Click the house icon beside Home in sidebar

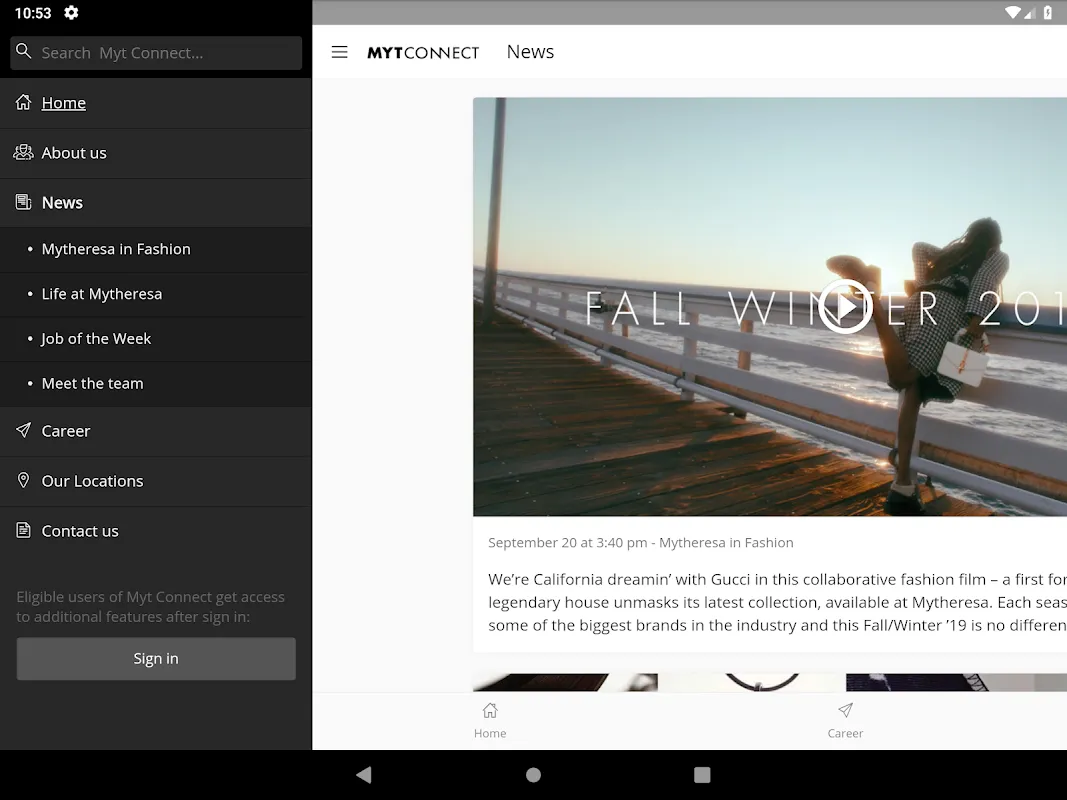(23, 102)
